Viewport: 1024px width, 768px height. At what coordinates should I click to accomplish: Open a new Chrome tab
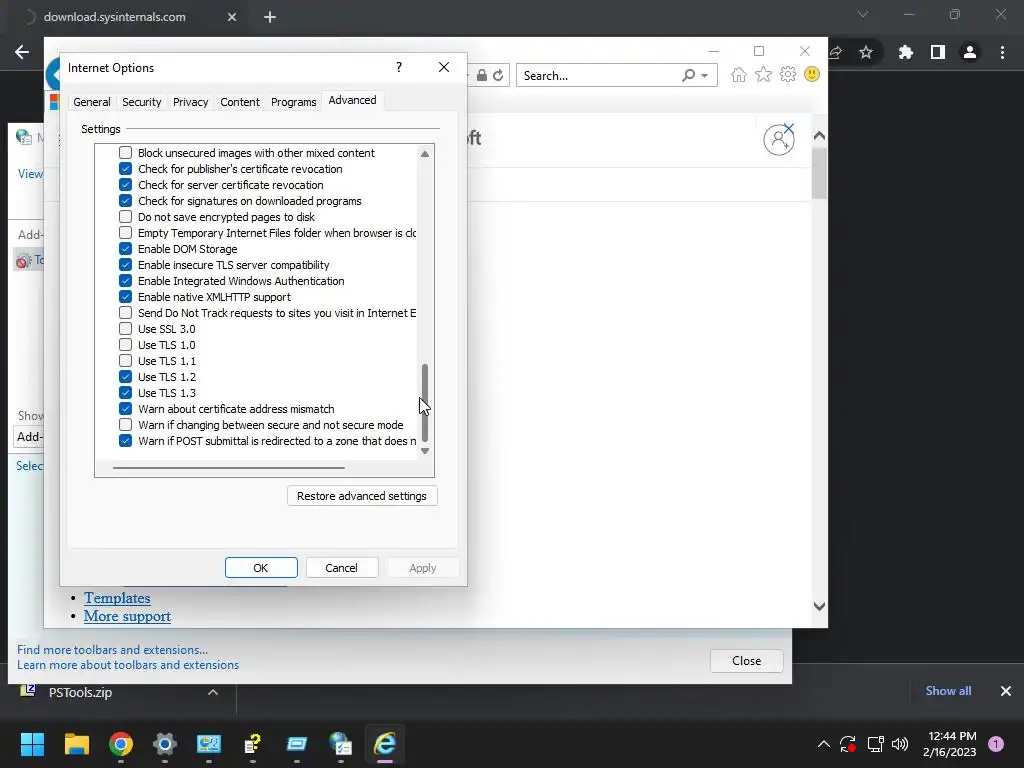(x=270, y=17)
